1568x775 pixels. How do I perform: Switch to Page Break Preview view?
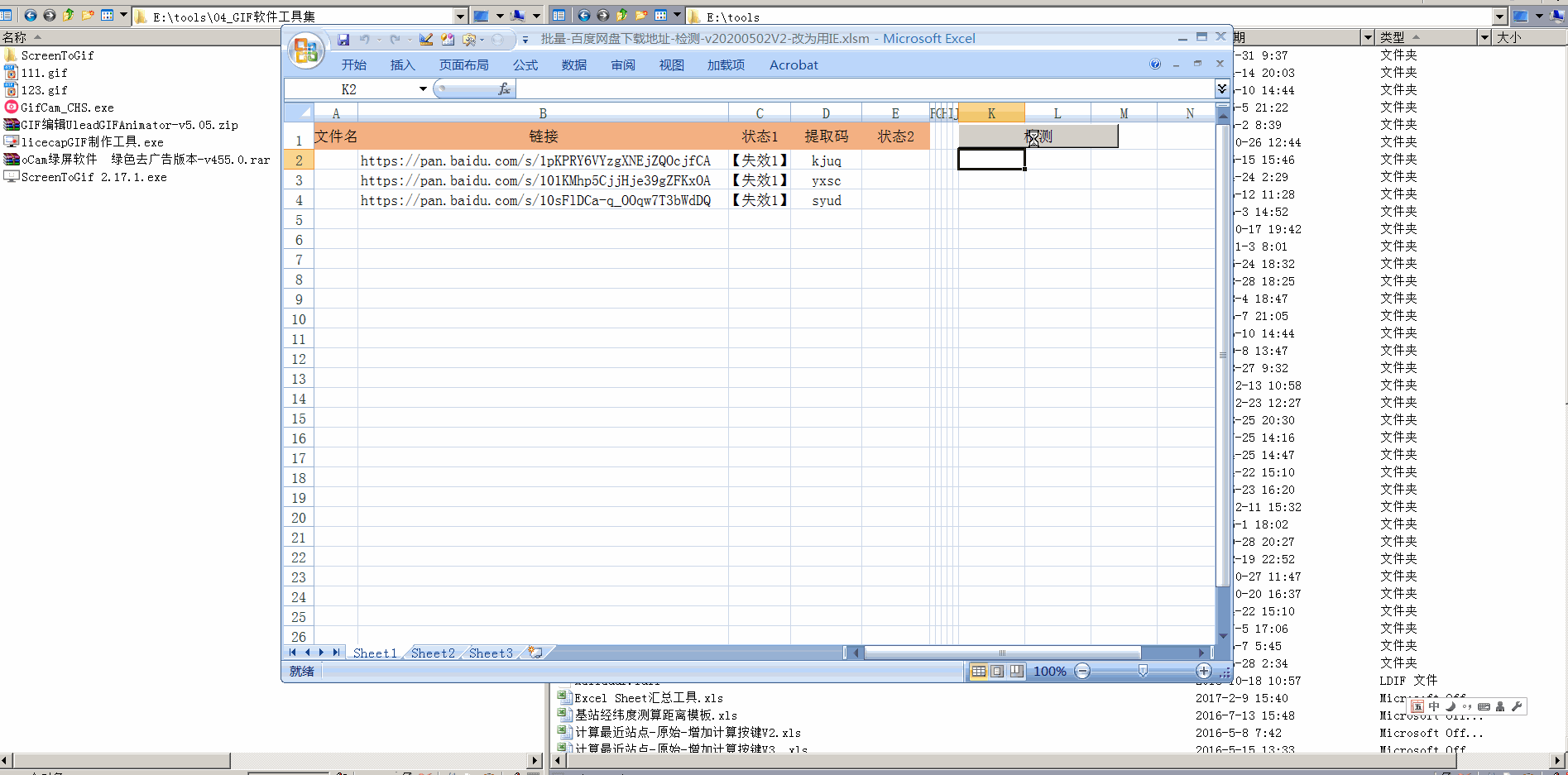coord(1016,671)
